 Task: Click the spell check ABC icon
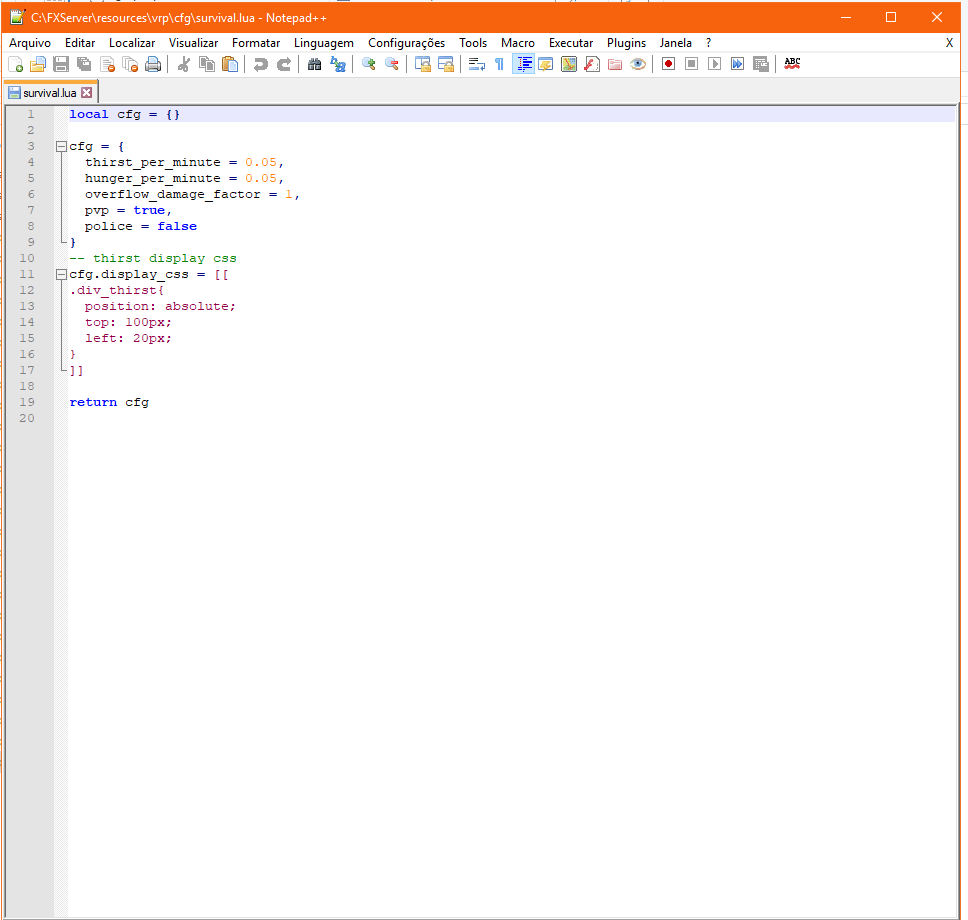click(792, 64)
